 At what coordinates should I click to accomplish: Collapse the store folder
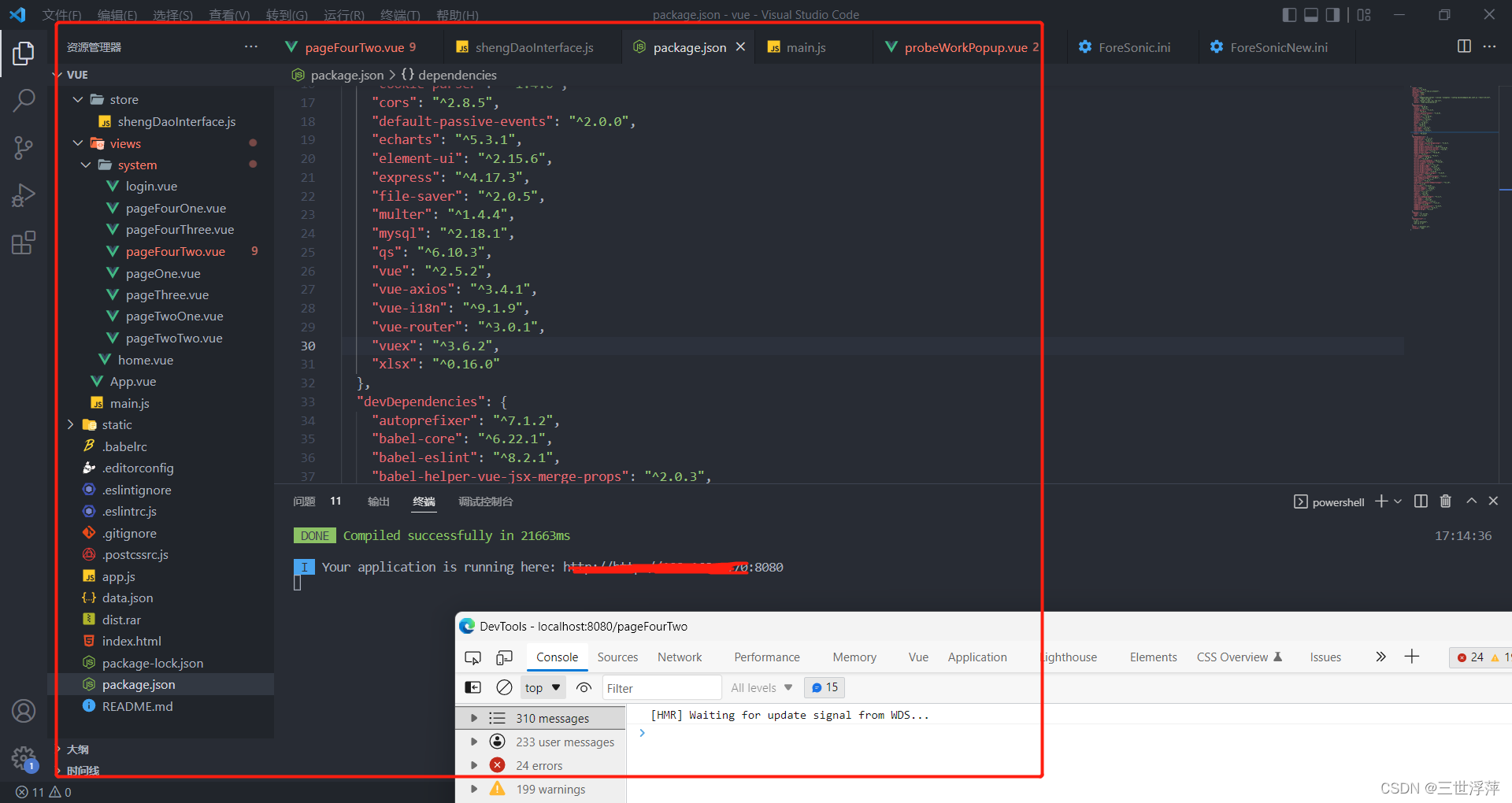(78, 99)
